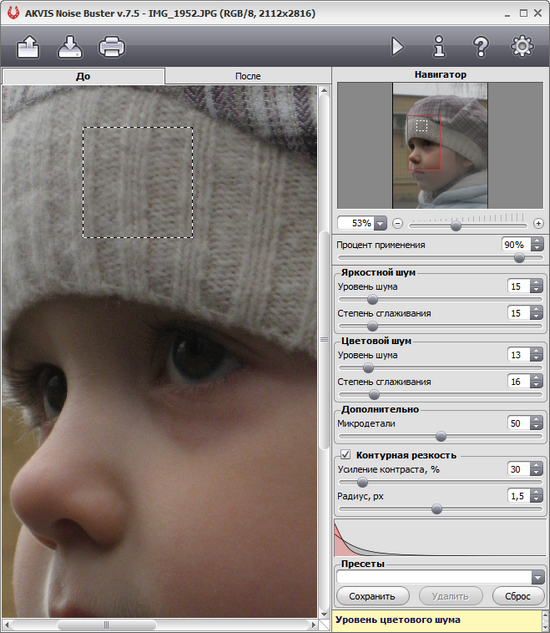
Task: Click the Сброс reset button
Action: click(517, 596)
